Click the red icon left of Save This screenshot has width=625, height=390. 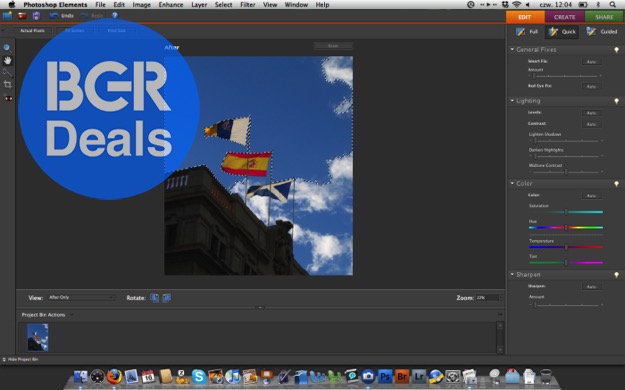pos(22,16)
